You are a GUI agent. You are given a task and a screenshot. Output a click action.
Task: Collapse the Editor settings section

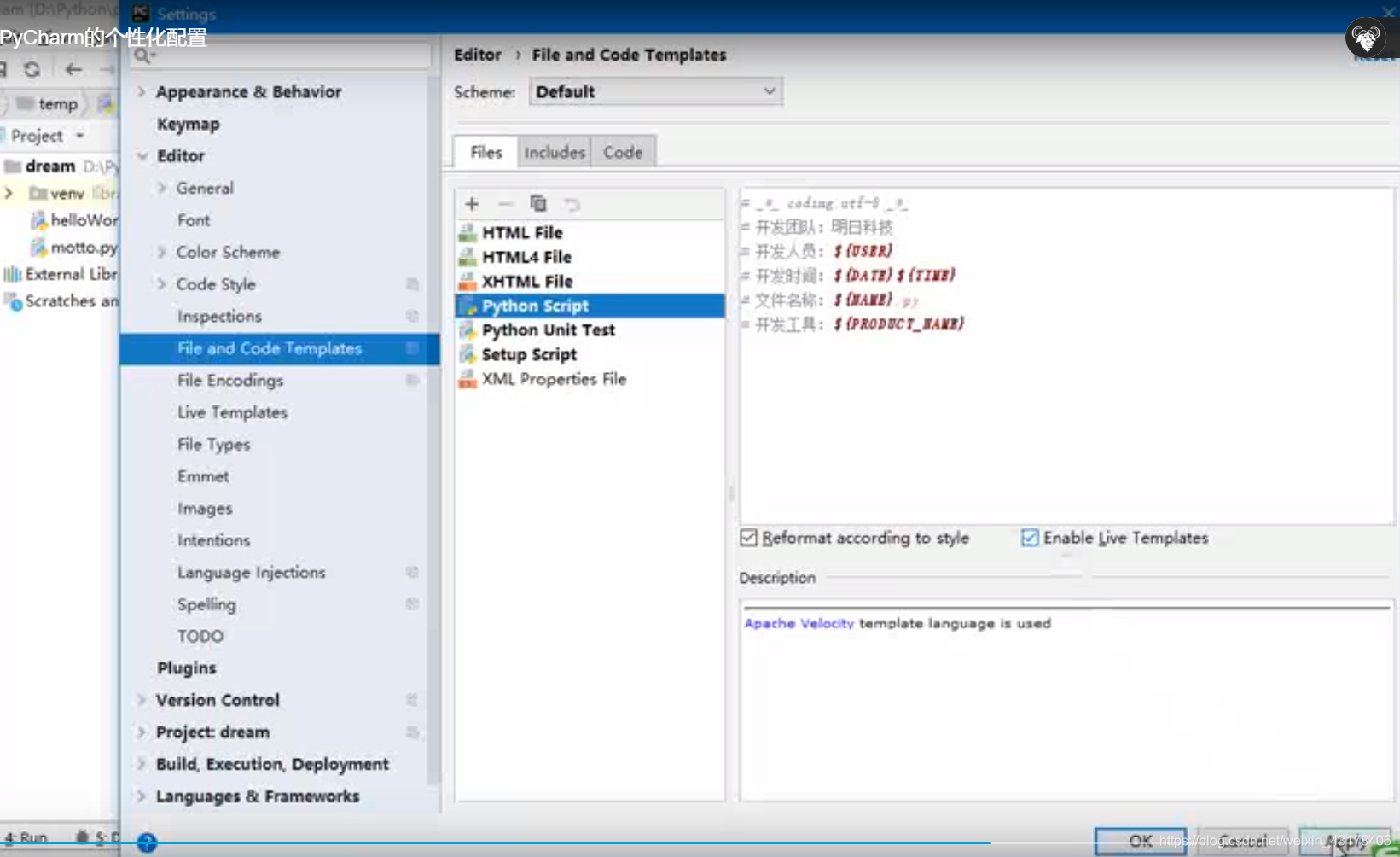pyautogui.click(x=142, y=156)
